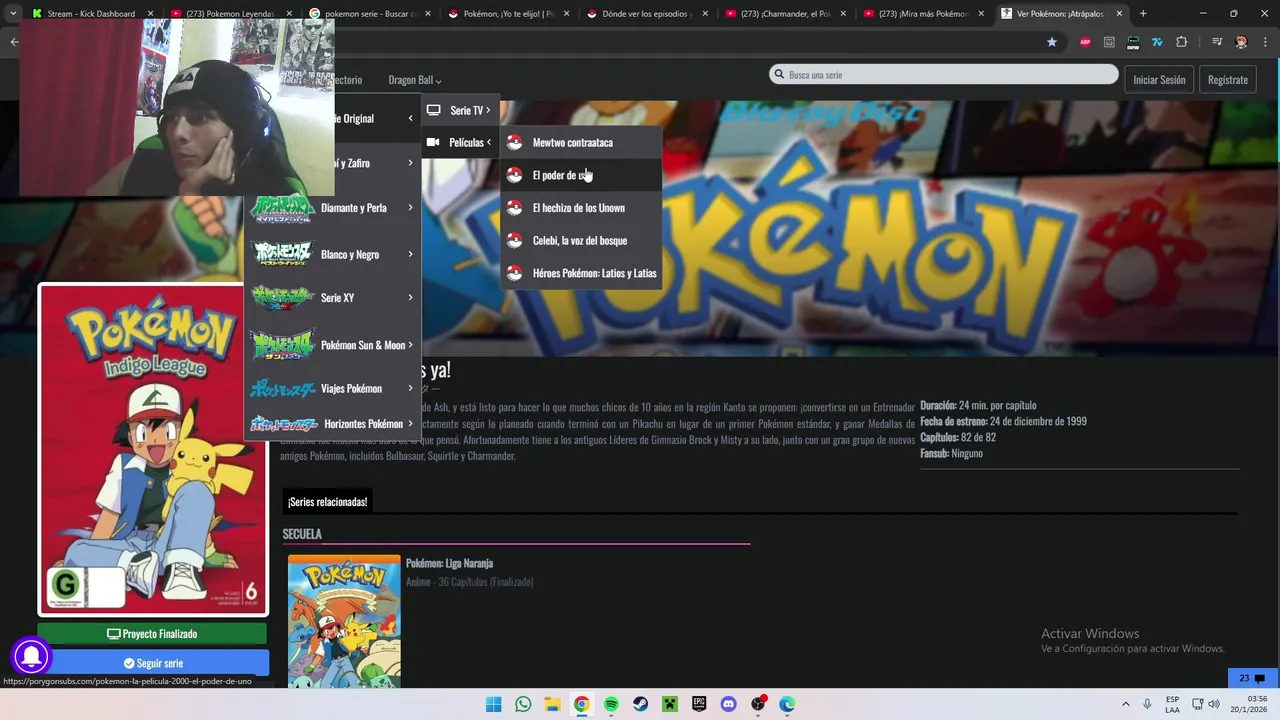Click the Pokéball icon beside El hechizo de los Unown
The height and width of the screenshot is (720, 1280).
point(514,208)
